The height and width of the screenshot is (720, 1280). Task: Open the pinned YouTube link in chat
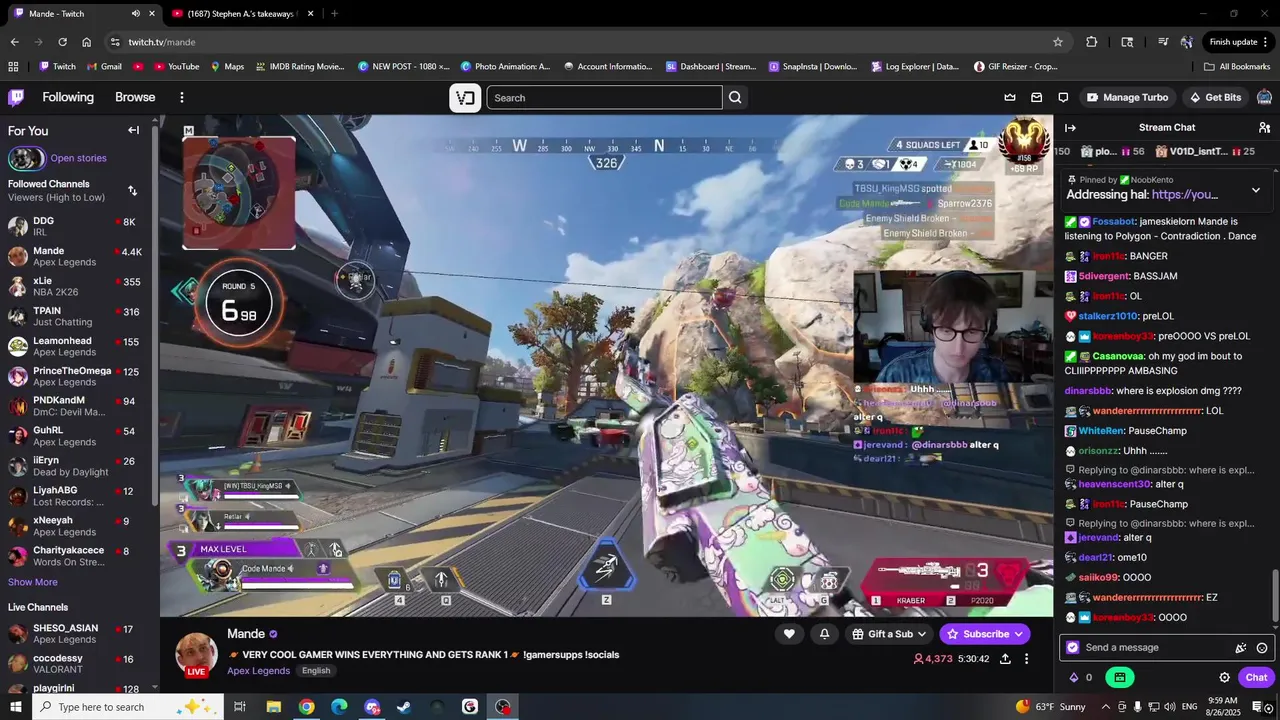[x=1185, y=195]
